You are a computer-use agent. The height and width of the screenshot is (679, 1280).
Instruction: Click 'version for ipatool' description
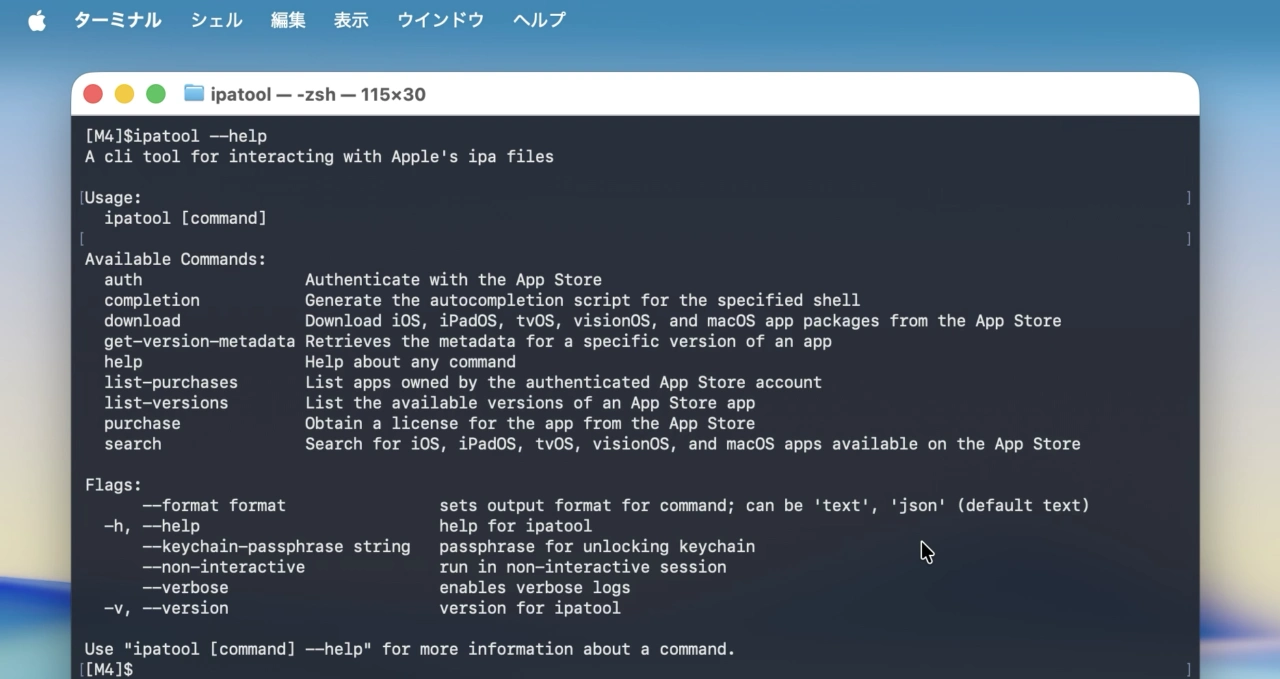pos(530,608)
